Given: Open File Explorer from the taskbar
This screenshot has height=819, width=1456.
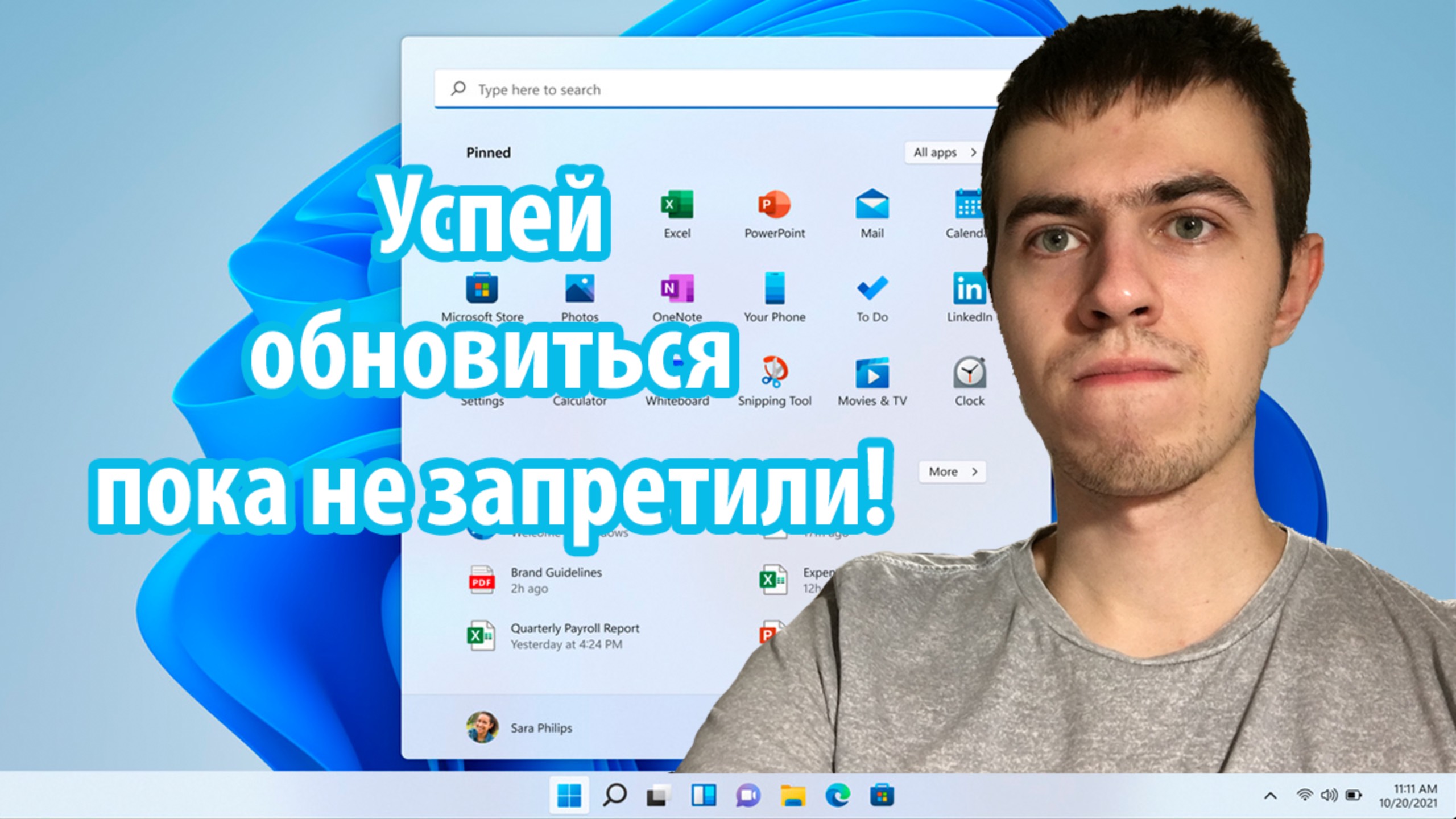Looking at the screenshot, I should 793,795.
